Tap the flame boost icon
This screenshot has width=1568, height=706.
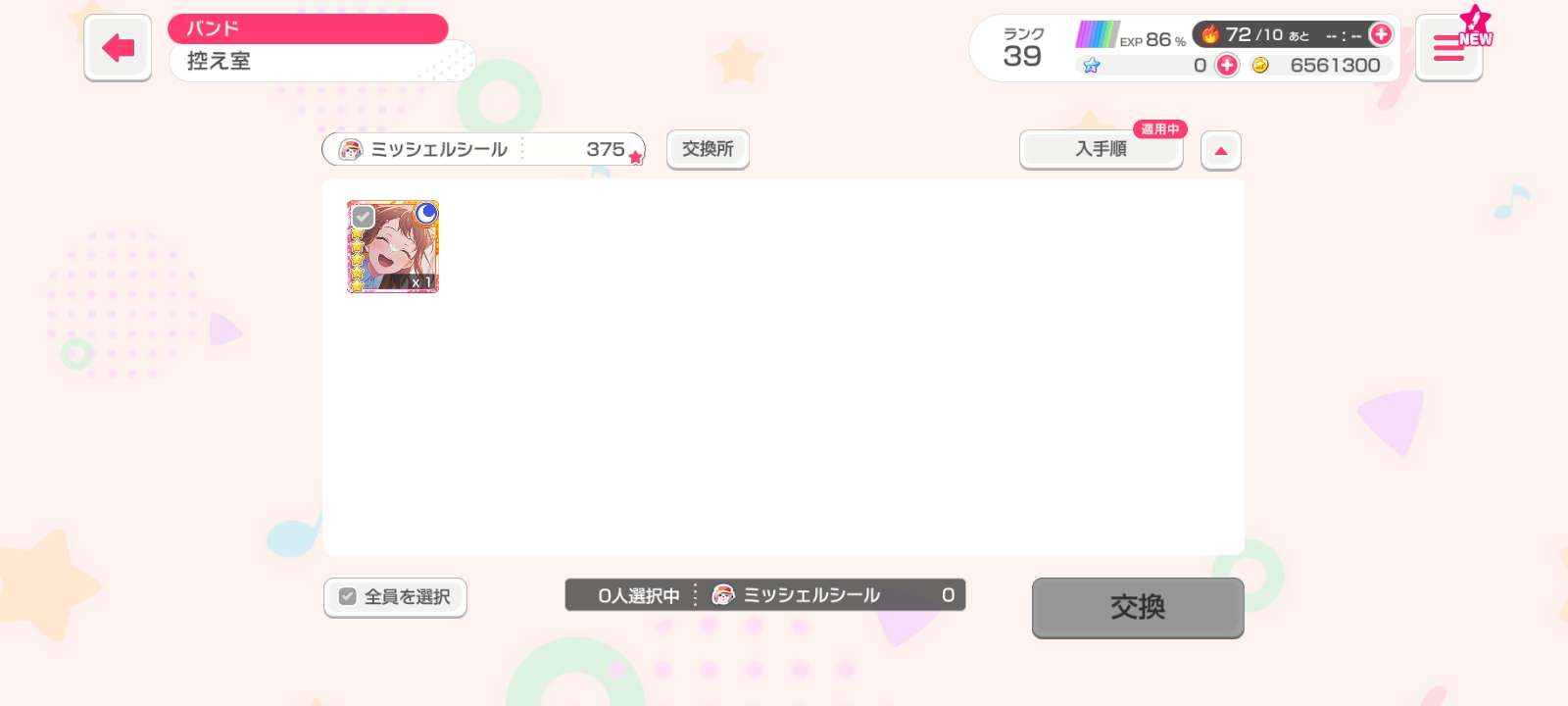click(1210, 34)
